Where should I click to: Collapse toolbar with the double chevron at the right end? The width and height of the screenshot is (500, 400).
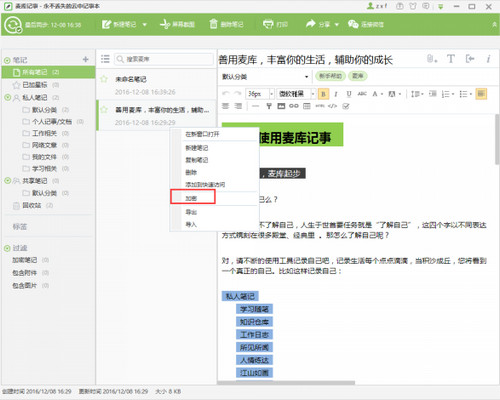[x=494, y=25]
